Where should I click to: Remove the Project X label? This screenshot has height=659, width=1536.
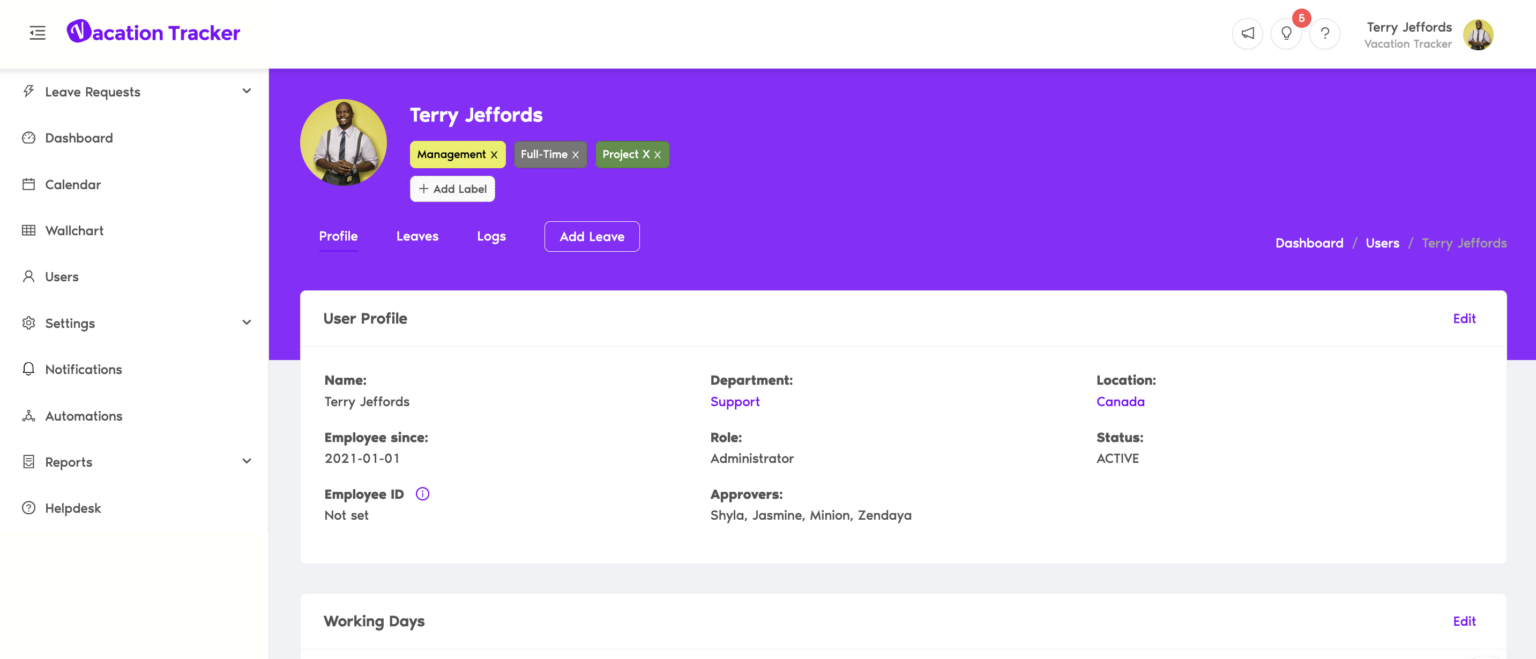point(657,155)
